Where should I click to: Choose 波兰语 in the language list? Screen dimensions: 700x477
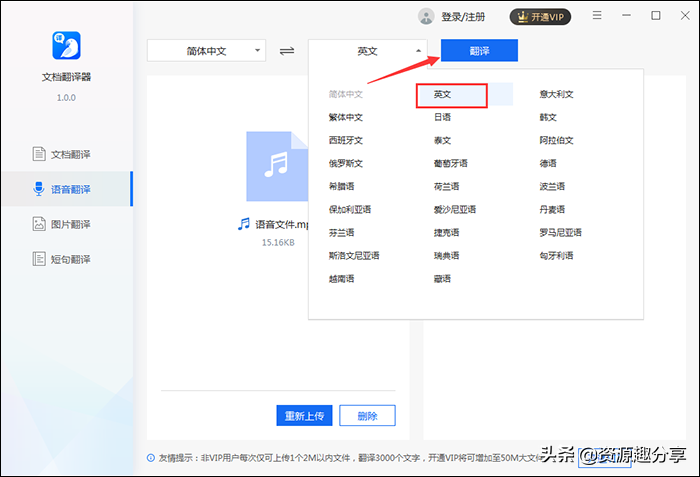point(552,186)
